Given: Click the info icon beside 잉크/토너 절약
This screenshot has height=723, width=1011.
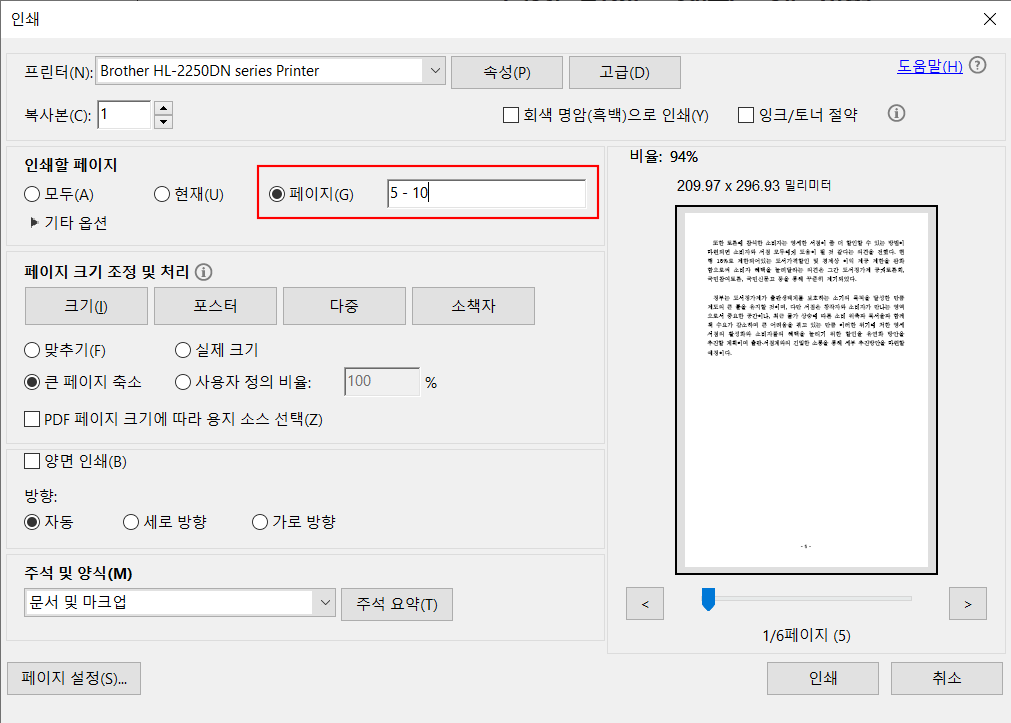Looking at the screenshot, I should click(895, 114).
